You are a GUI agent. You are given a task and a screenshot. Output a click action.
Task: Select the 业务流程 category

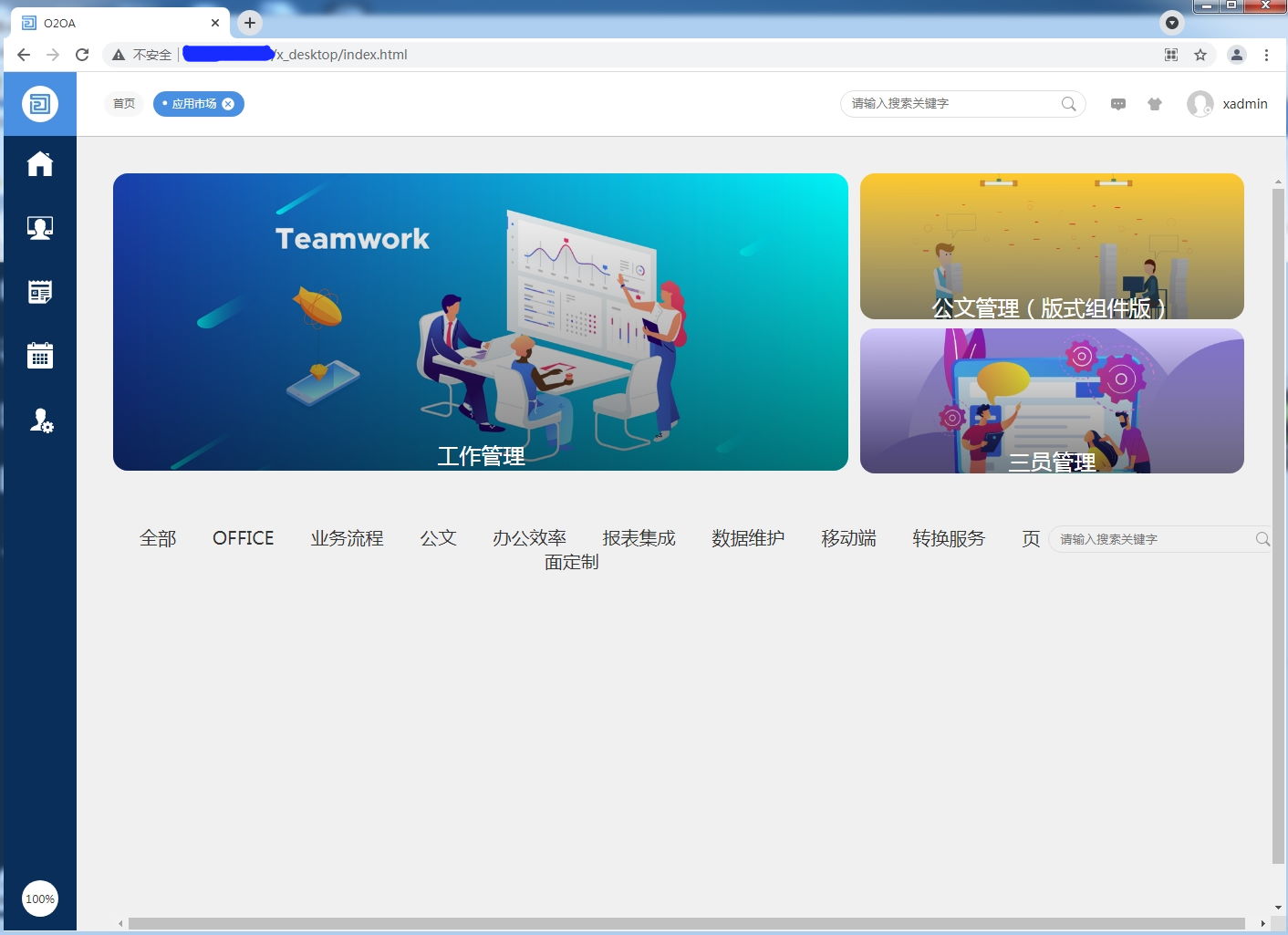point(347,538)
